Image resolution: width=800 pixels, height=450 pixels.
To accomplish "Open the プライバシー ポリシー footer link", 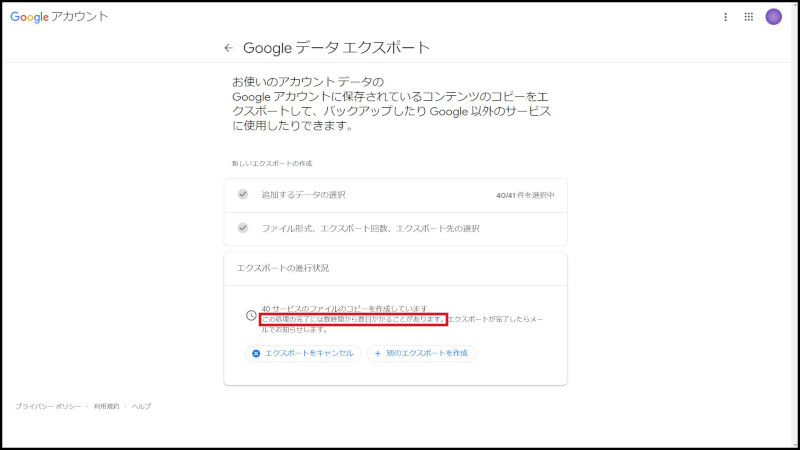I will pyautogui.click(x=47, y=406).
